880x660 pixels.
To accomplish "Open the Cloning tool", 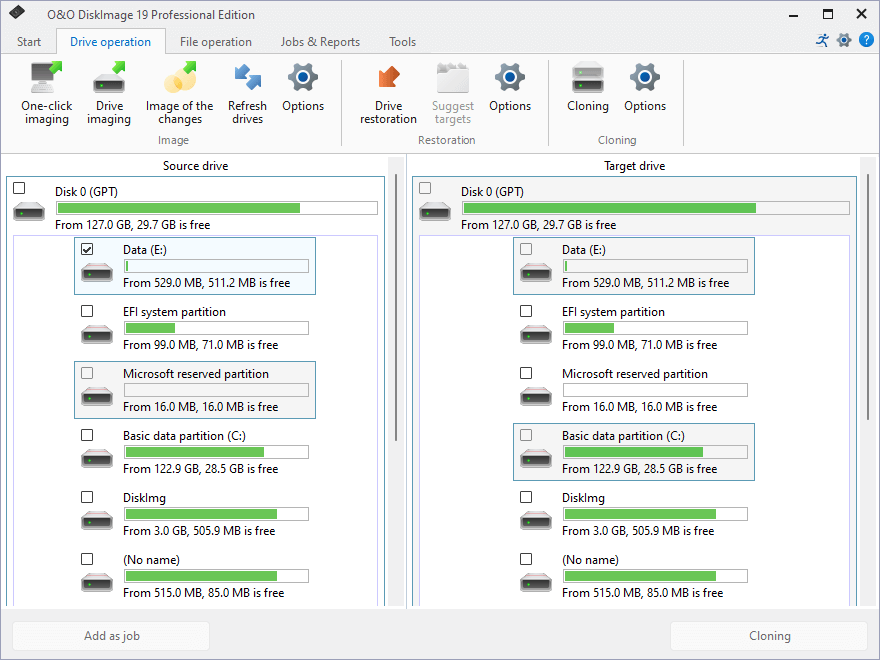I will click(587, 88).
